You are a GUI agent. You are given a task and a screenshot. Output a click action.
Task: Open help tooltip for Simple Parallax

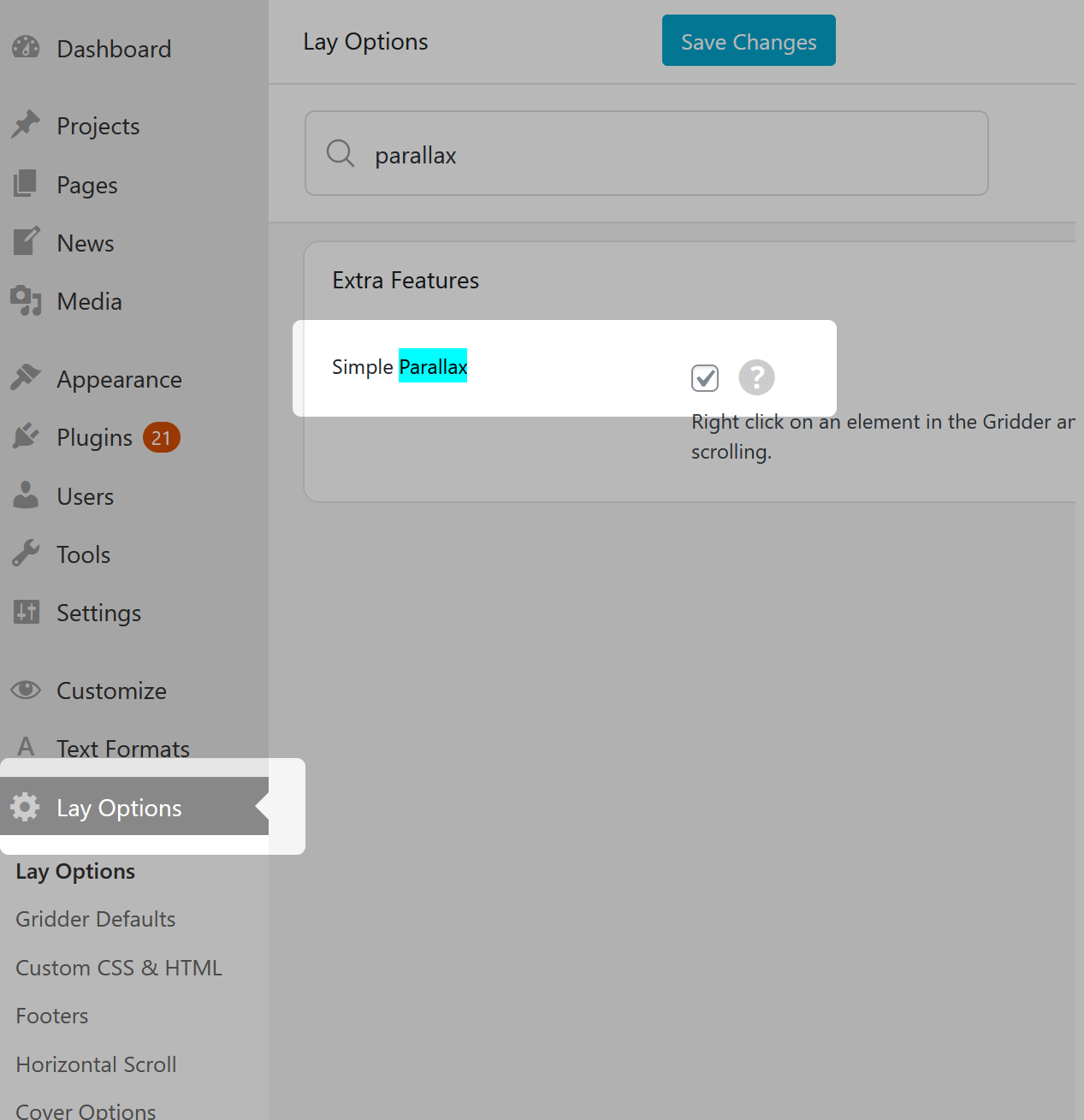[x=756, y=377]
